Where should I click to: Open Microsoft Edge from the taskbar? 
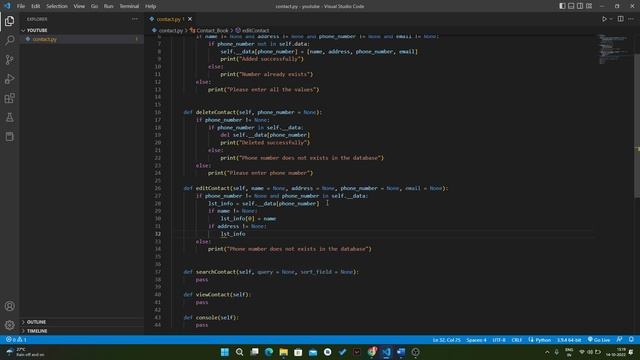pos(269,352)
